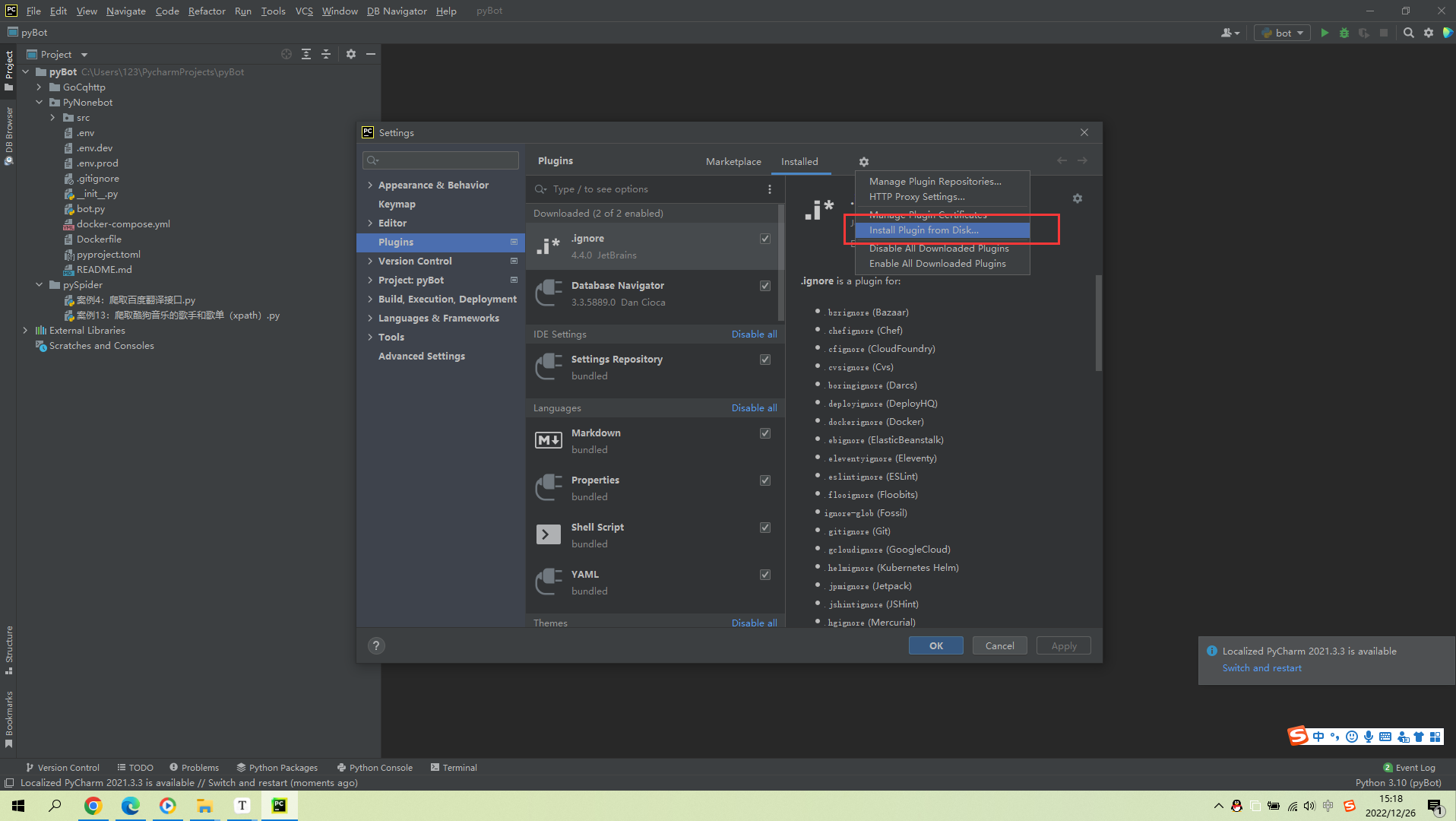Collapse the PyNonebot folder
Screen dimensions: 1456x821
coord(39,103)
